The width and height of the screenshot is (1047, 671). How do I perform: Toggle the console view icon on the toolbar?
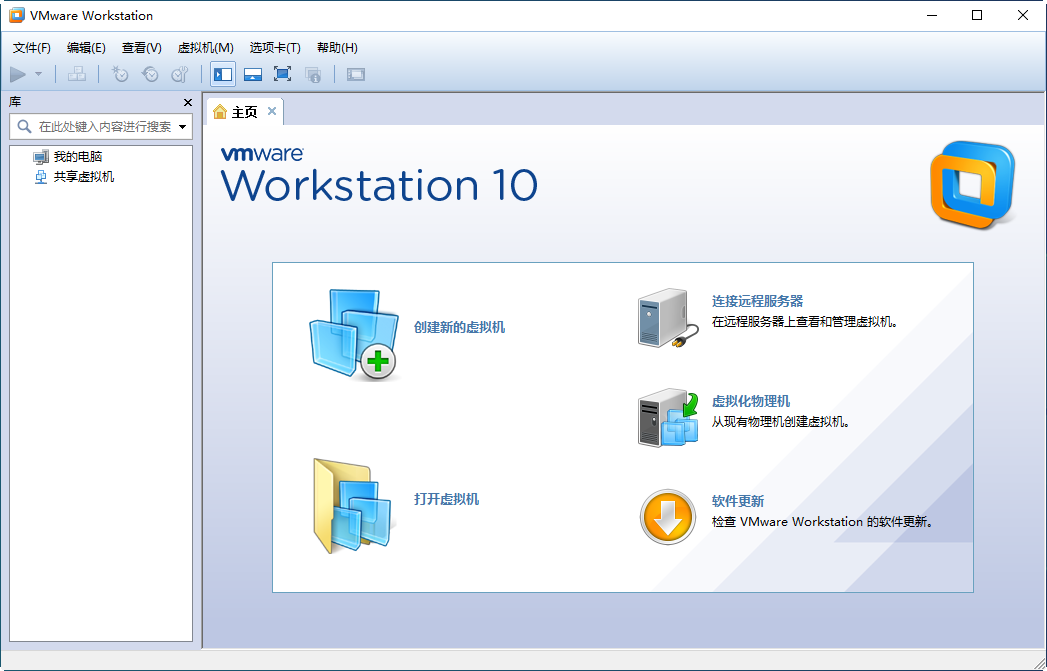pyautogui.click(x=355, y=74)
